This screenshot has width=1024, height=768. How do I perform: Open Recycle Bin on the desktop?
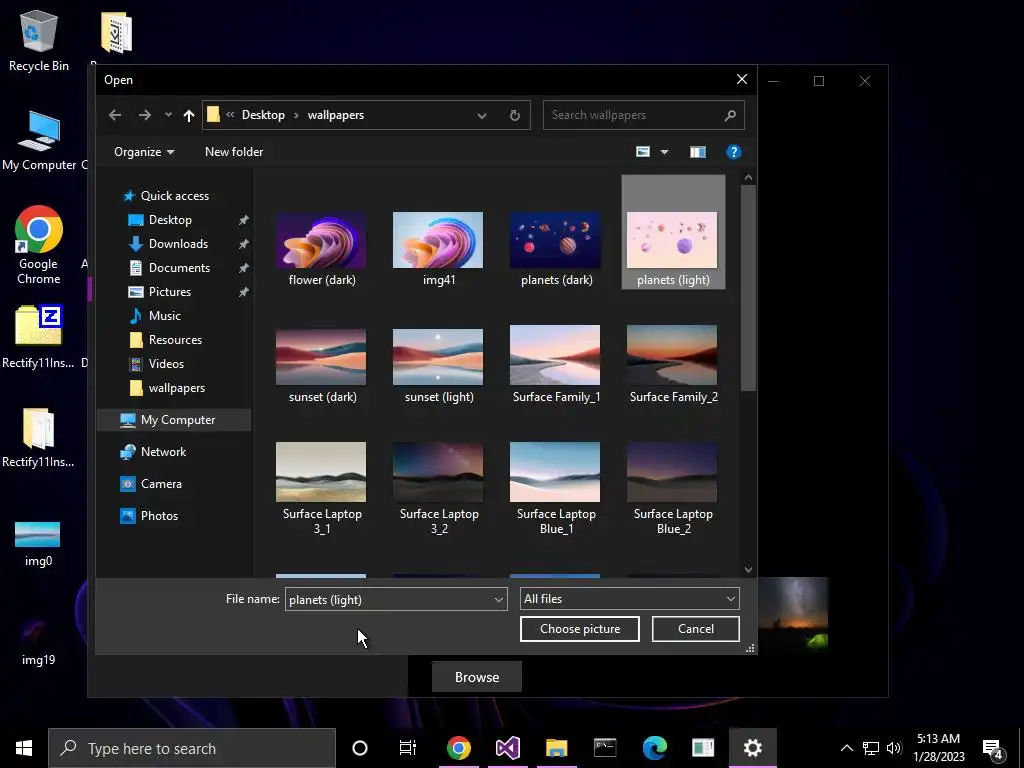[x=39, y=40]
